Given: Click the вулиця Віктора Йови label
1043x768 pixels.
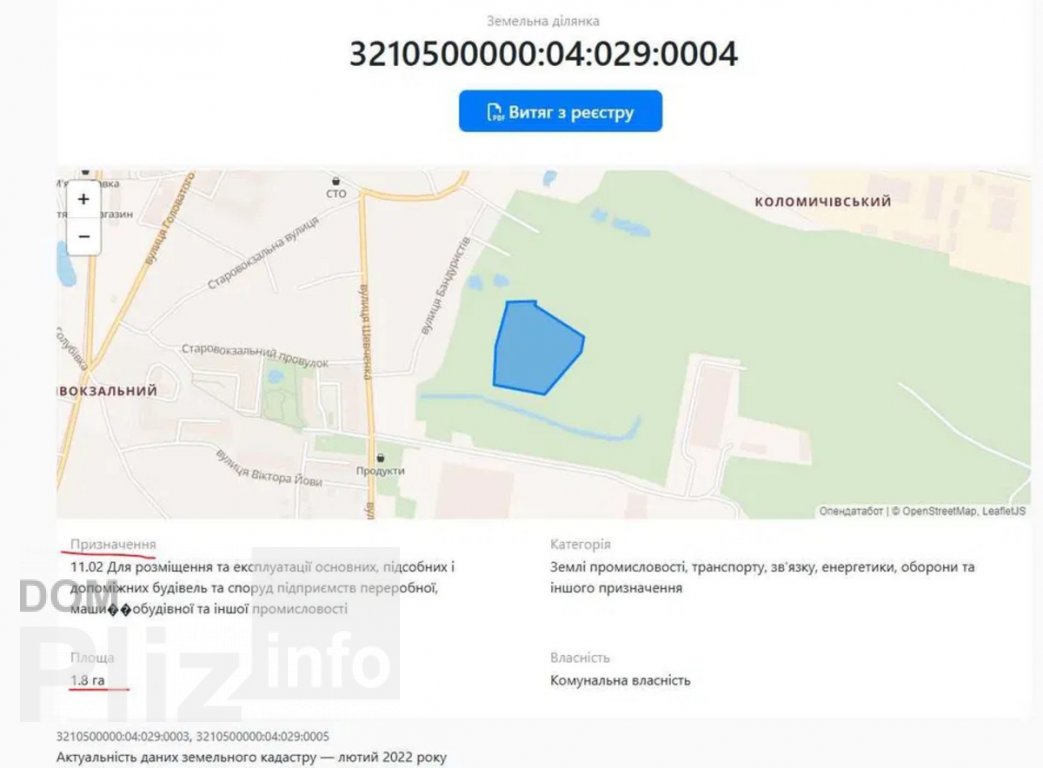Looking at the screenshot, I should point(269,468).
